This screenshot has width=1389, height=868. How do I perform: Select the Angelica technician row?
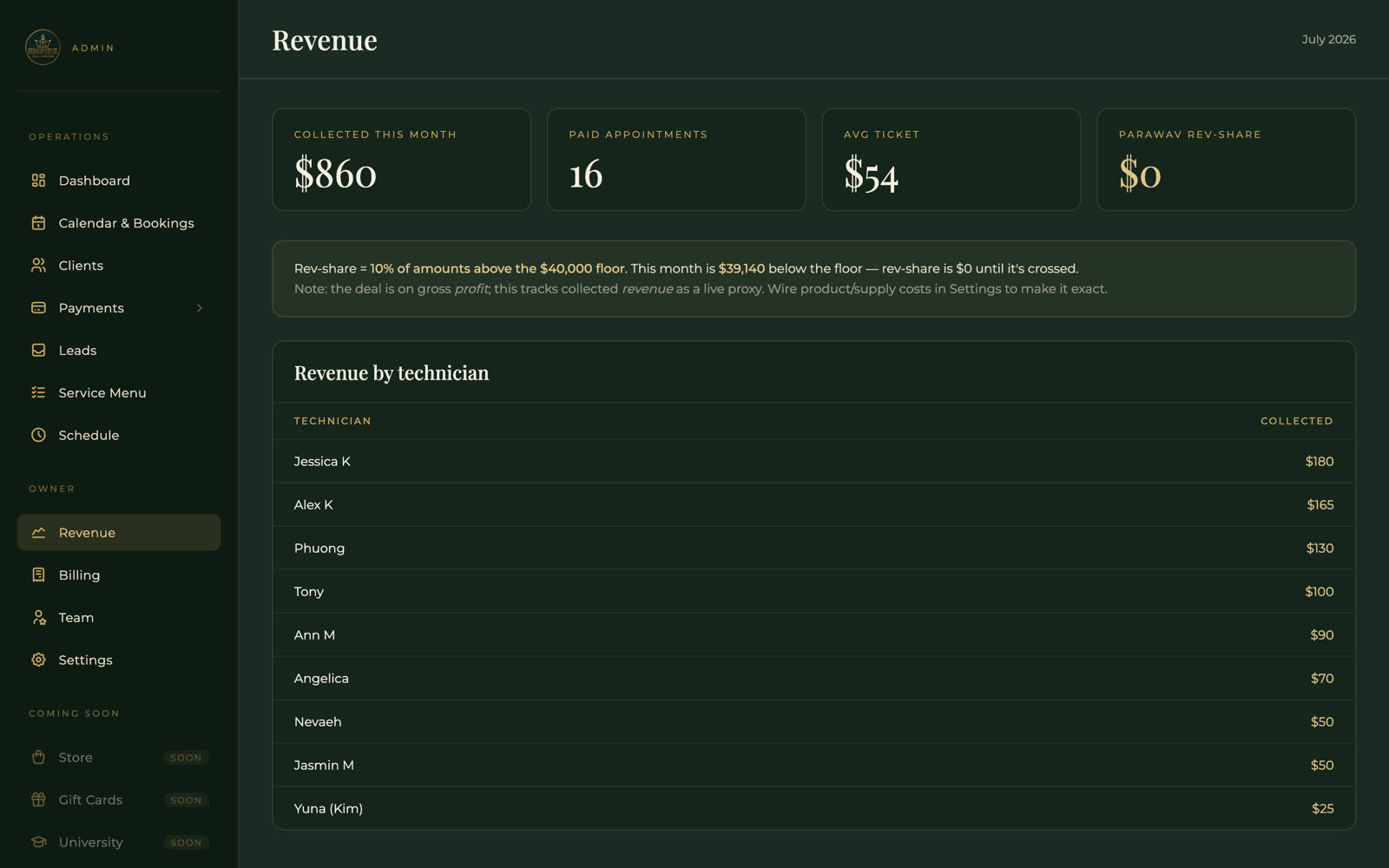[813, 679]
